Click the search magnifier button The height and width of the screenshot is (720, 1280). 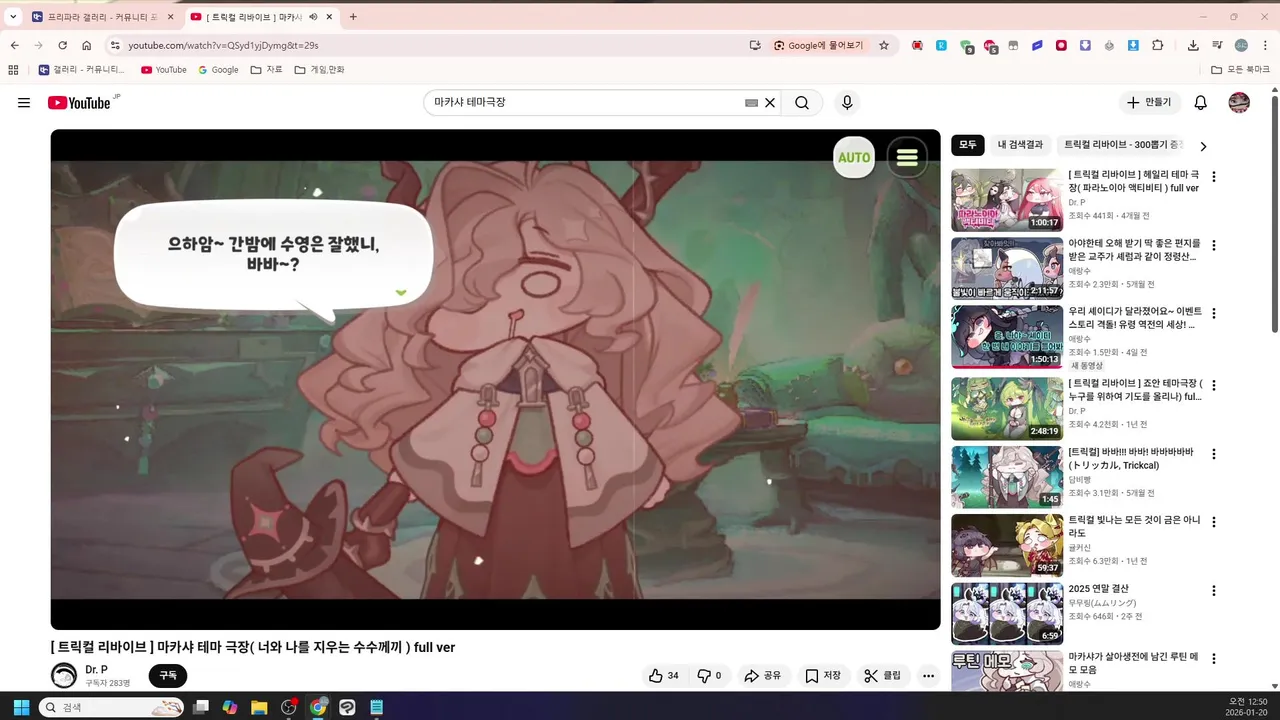[802, 103]
